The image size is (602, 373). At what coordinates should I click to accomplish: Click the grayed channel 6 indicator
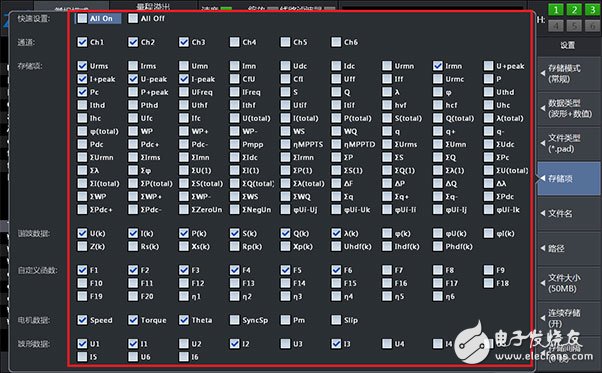[592, 26]
